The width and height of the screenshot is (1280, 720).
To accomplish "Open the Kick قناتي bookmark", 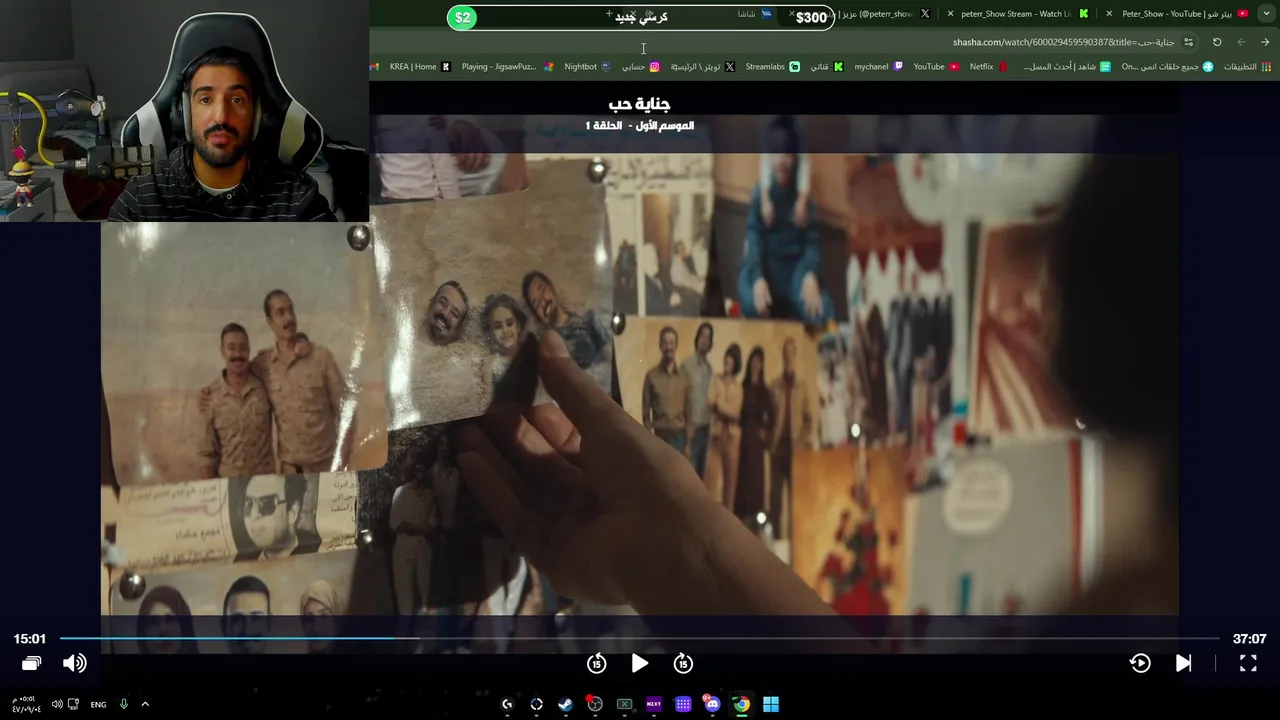I will (826, 67).
